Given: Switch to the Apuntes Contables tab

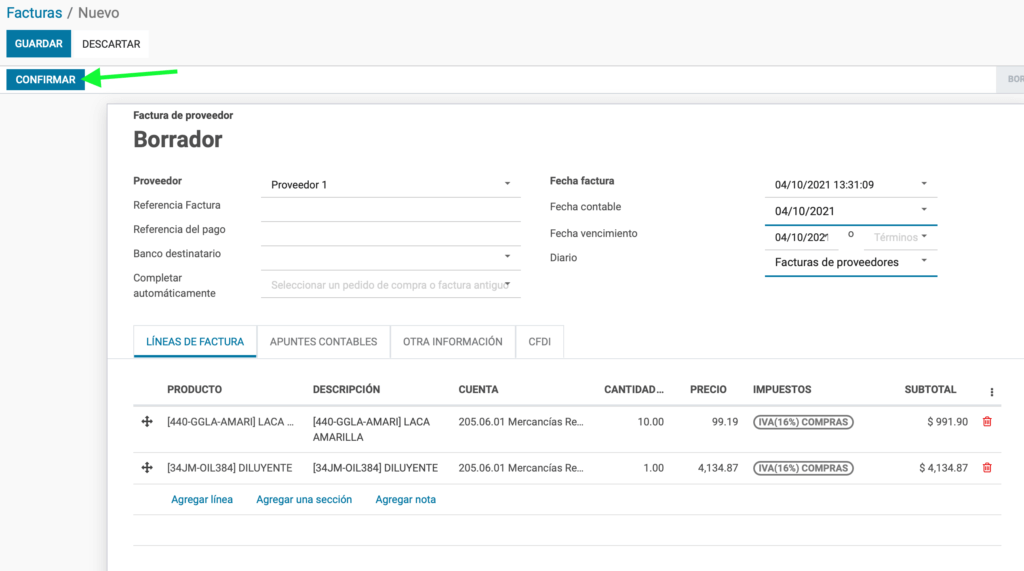Looking at the screenshot, I should click(x=323, y=342).
